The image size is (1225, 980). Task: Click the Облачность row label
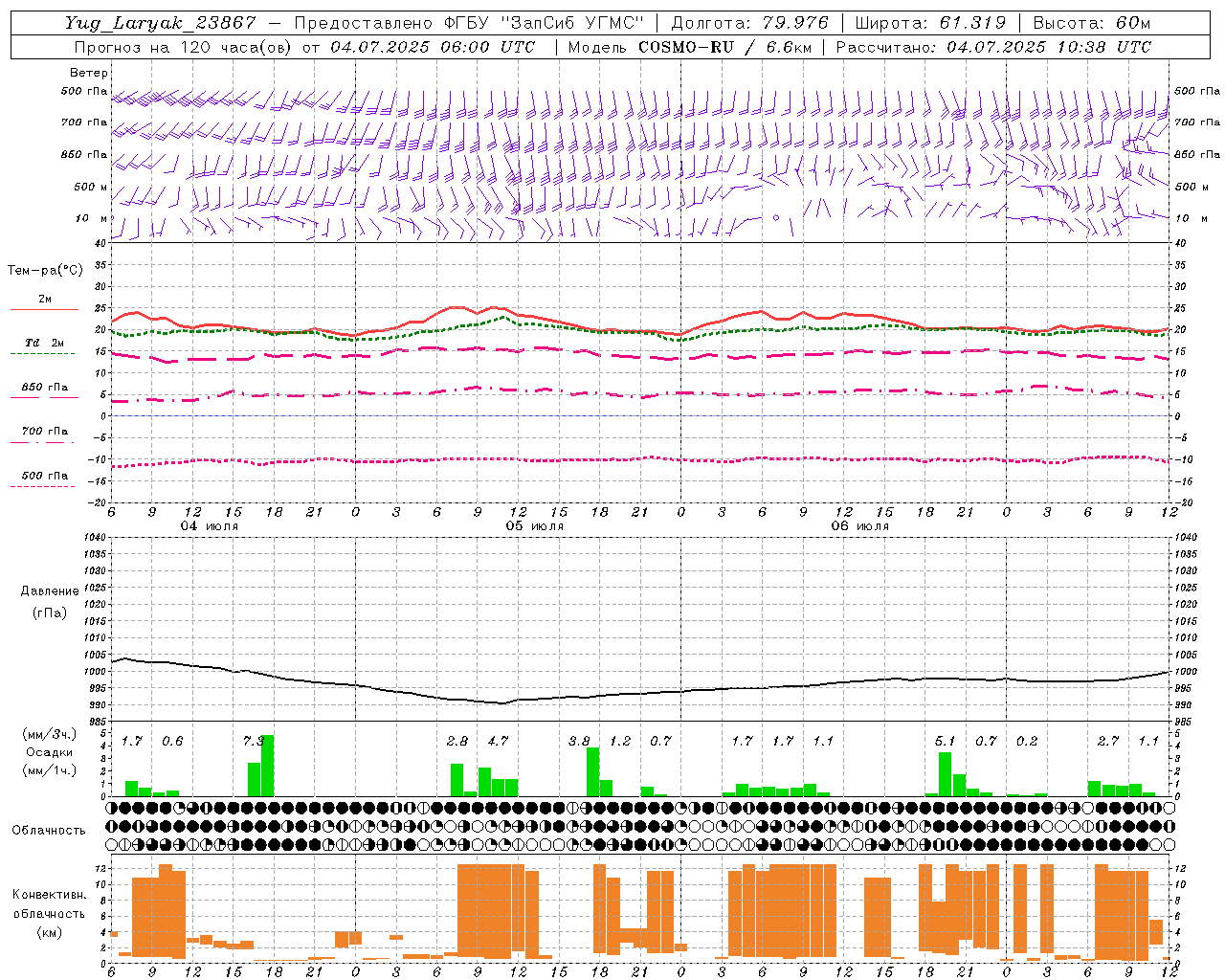[x=49, y=830]
